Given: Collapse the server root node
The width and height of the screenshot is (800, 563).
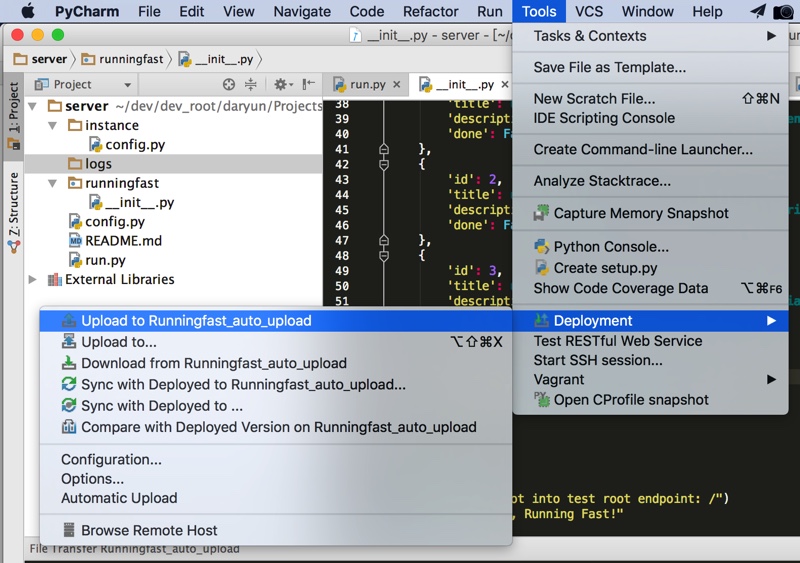Looking at the screenshot, I should click(33, 106).
